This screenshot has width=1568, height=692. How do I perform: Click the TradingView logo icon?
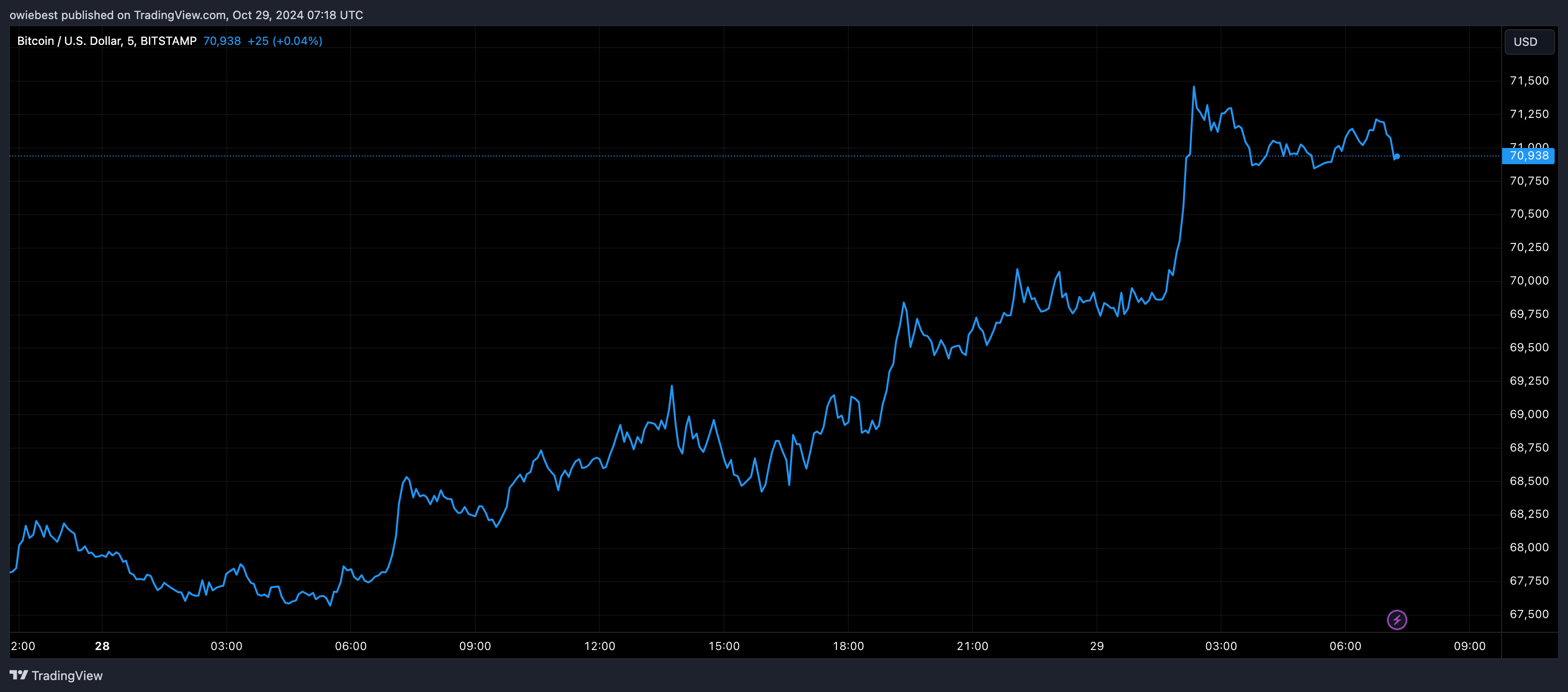(x=19, y=675)
